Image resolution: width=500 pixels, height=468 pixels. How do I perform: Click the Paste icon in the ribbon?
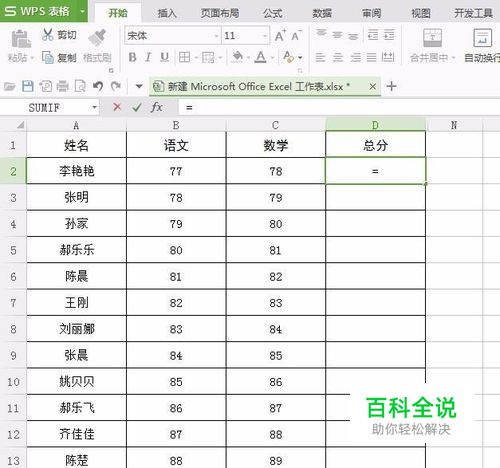tap(20, 39)
